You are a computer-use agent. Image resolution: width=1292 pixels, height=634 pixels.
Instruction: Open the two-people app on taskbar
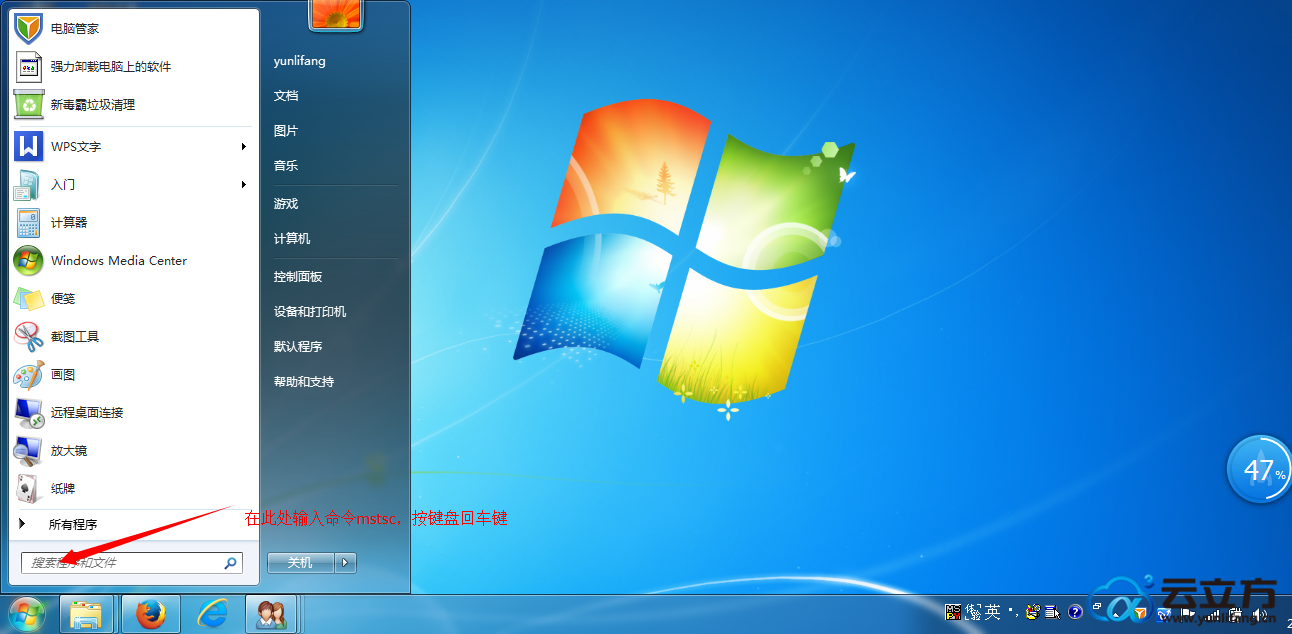coord(270,614)
